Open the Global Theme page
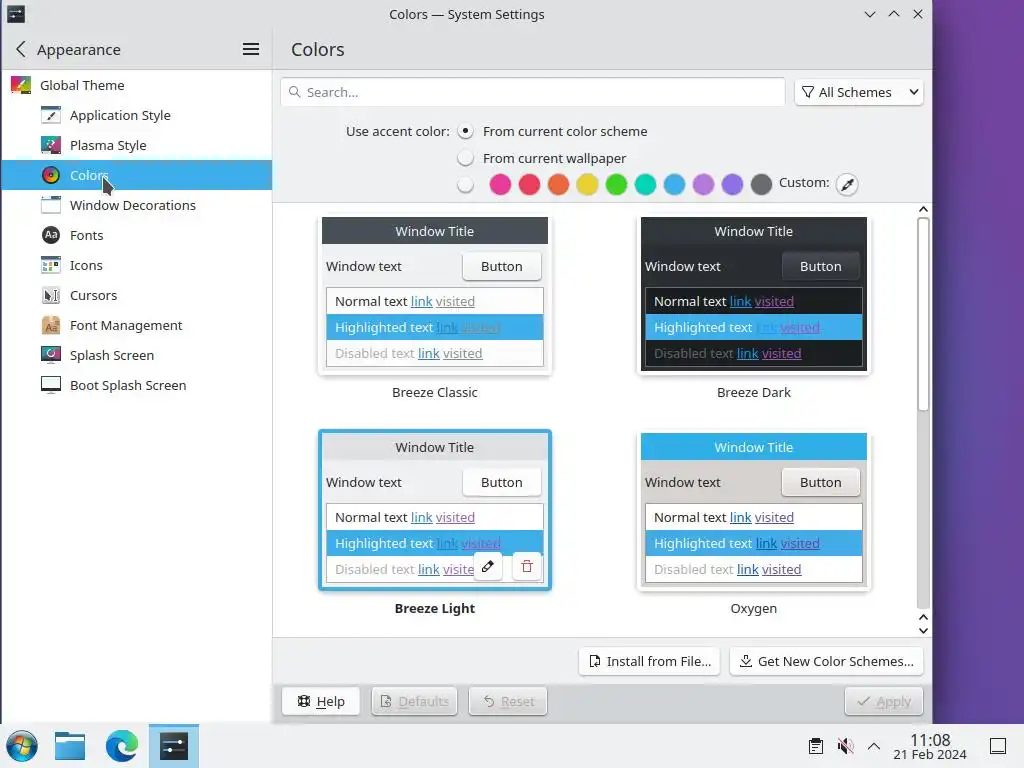 click(82, 85)
